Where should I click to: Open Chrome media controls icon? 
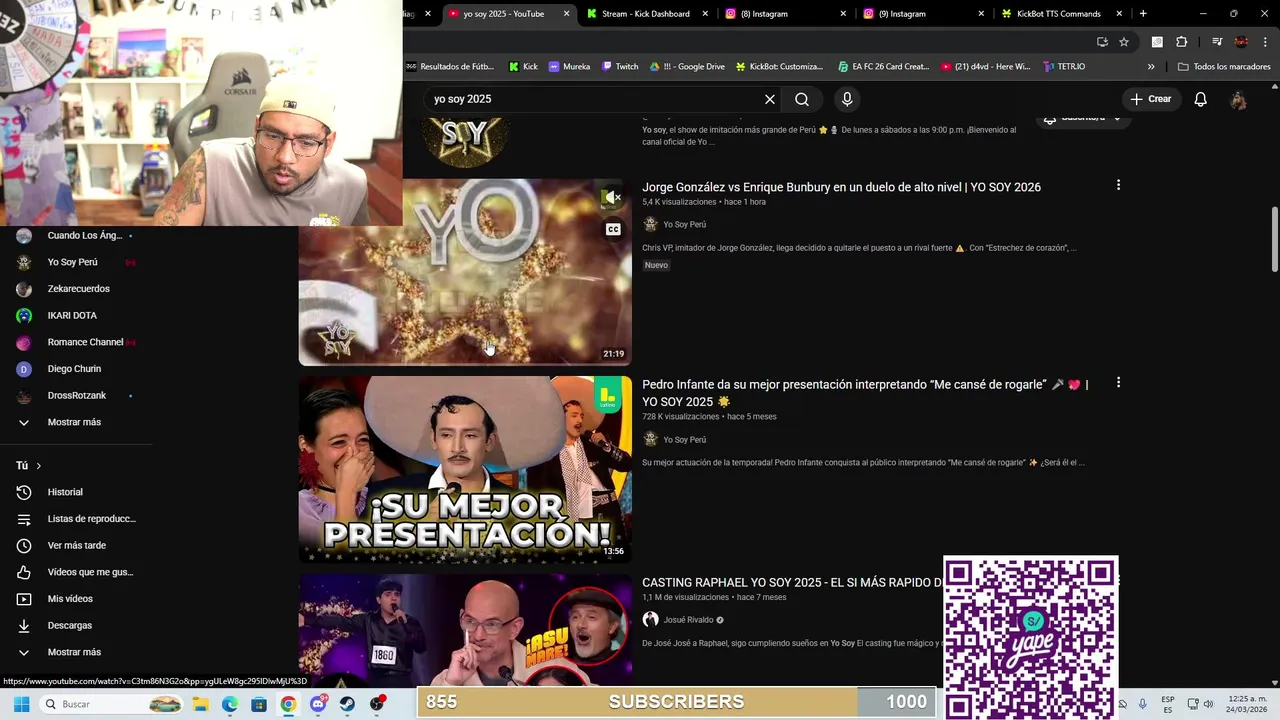point(1217,42)
